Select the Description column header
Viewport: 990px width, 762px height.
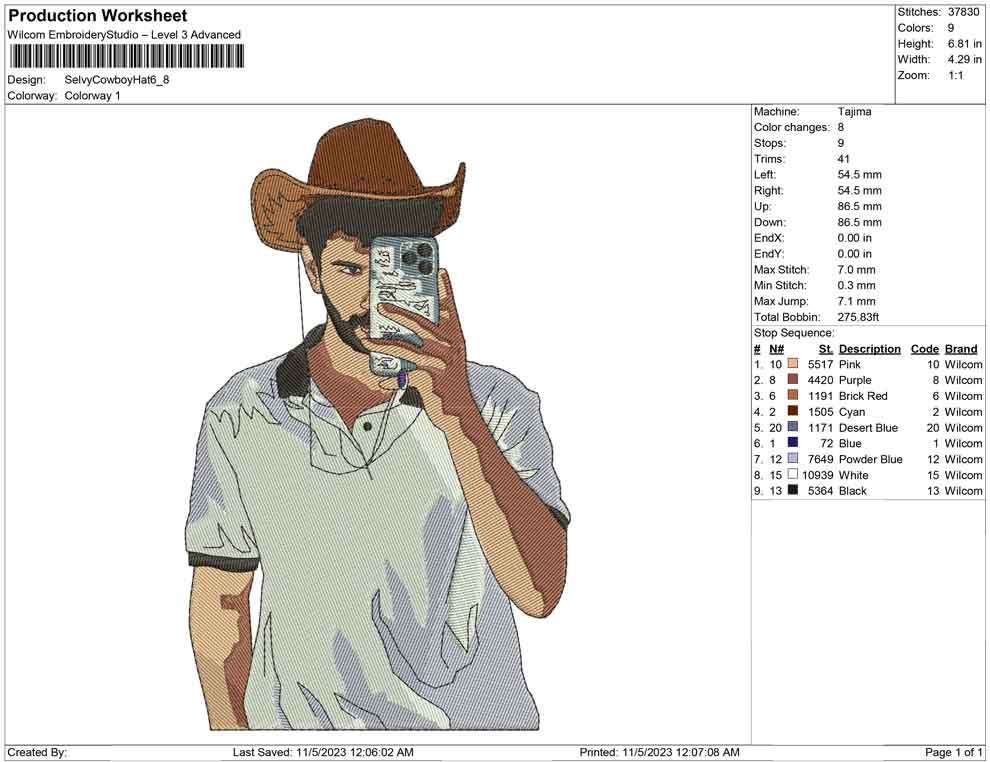click(x=870, y=348)
